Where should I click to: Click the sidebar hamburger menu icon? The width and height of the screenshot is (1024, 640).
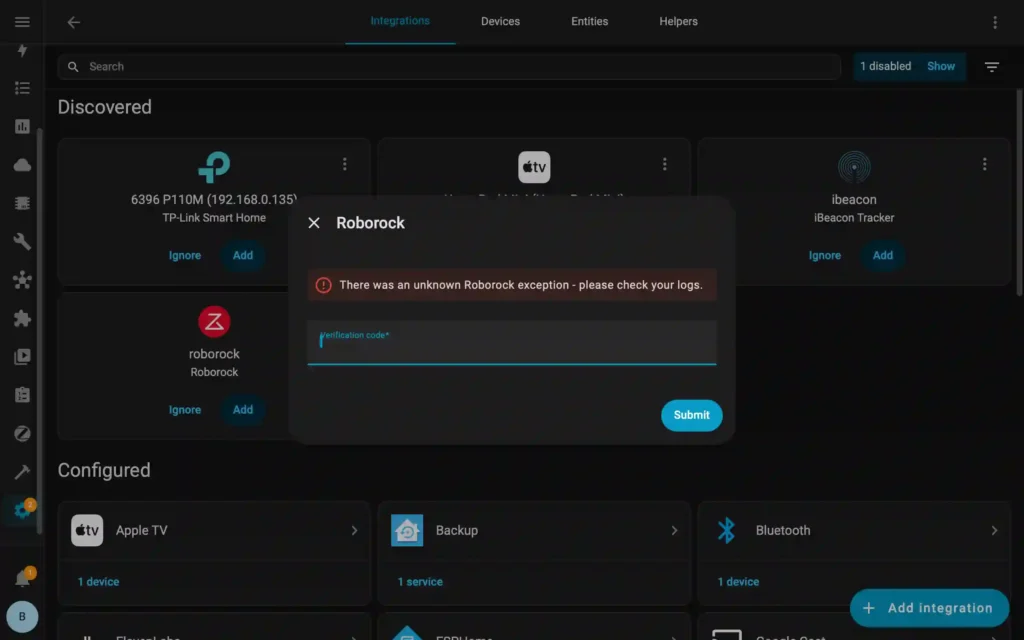[x=22, y=21]
